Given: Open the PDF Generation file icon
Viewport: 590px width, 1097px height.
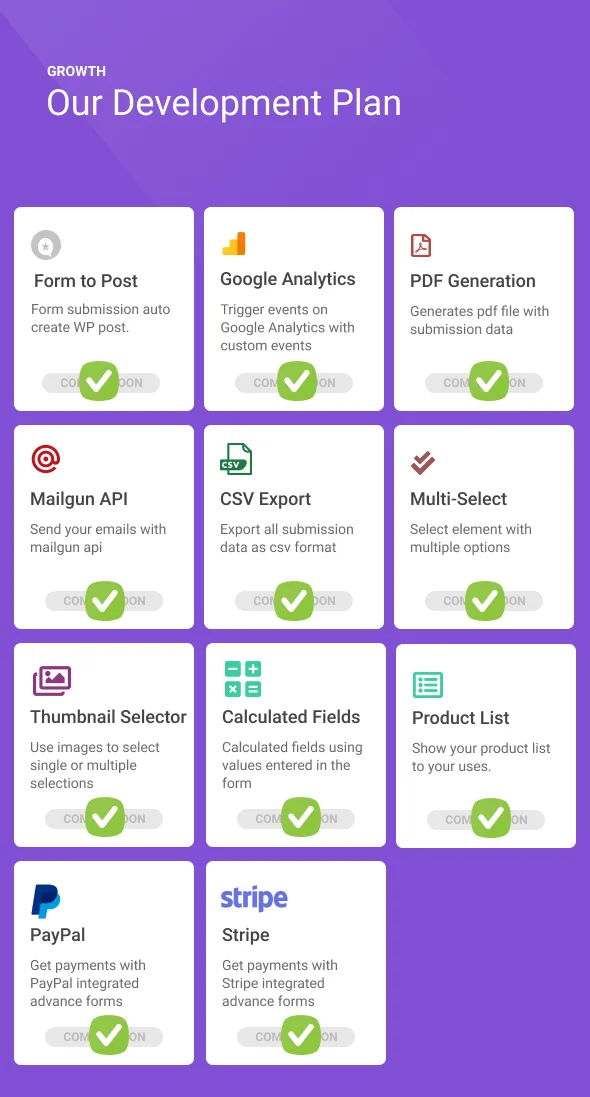Looking at the screenshot, I should point(421,243).
